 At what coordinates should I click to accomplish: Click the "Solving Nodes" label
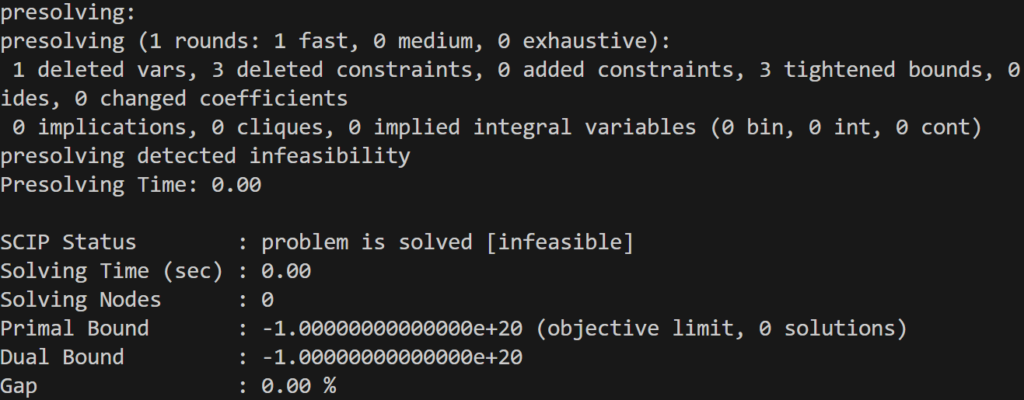tap(80, 300)
